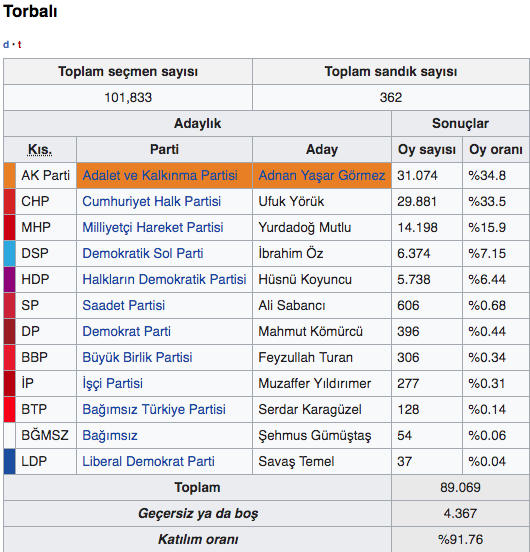Open the Bağımsız Türkiye Partisi link
This screenshot has width=530, height=552.
click(154, 410)
